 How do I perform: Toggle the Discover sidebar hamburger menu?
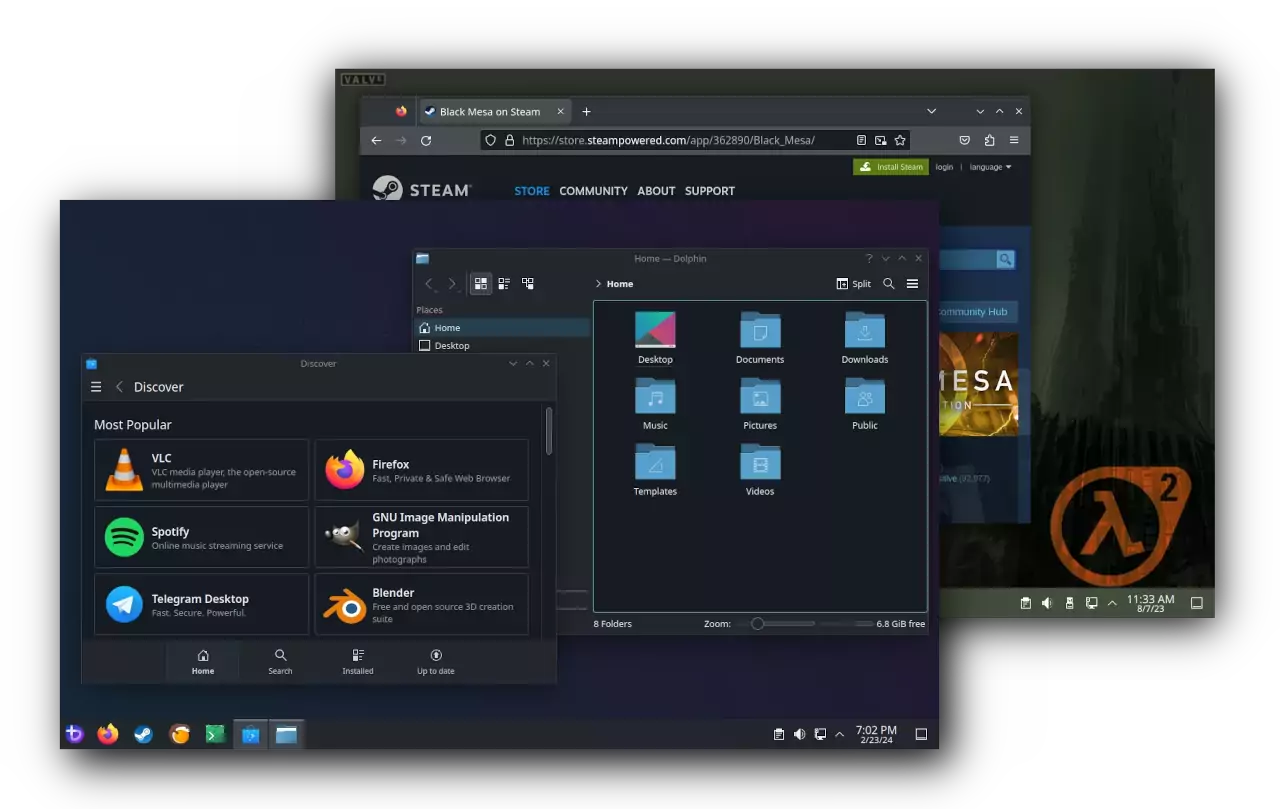click(x=96, y=387)
